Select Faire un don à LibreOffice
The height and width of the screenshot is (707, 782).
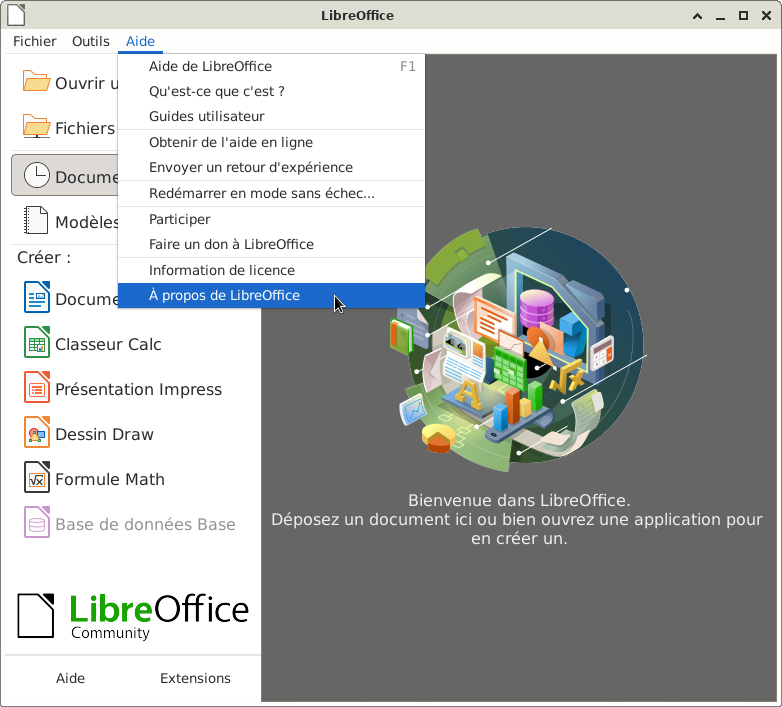271,244
